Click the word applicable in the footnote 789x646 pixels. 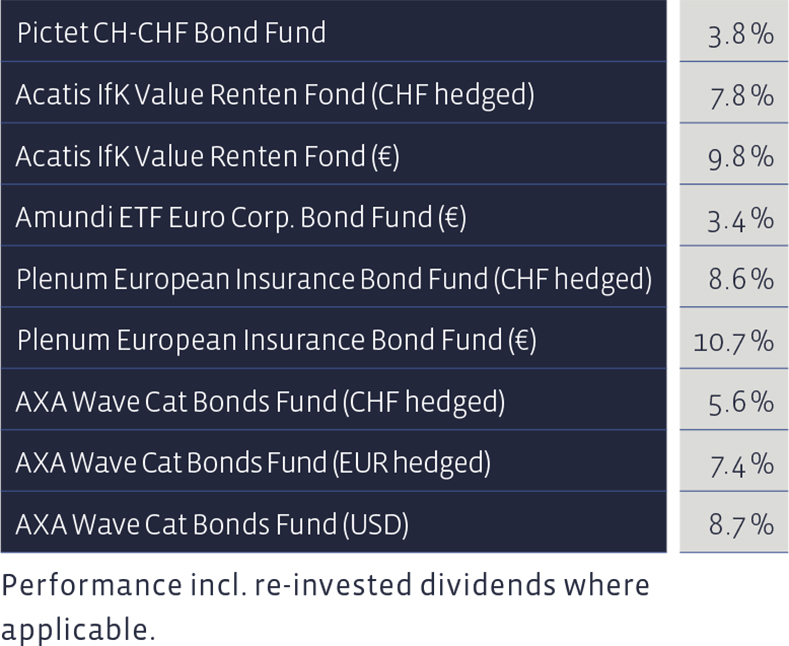point(77,629)
